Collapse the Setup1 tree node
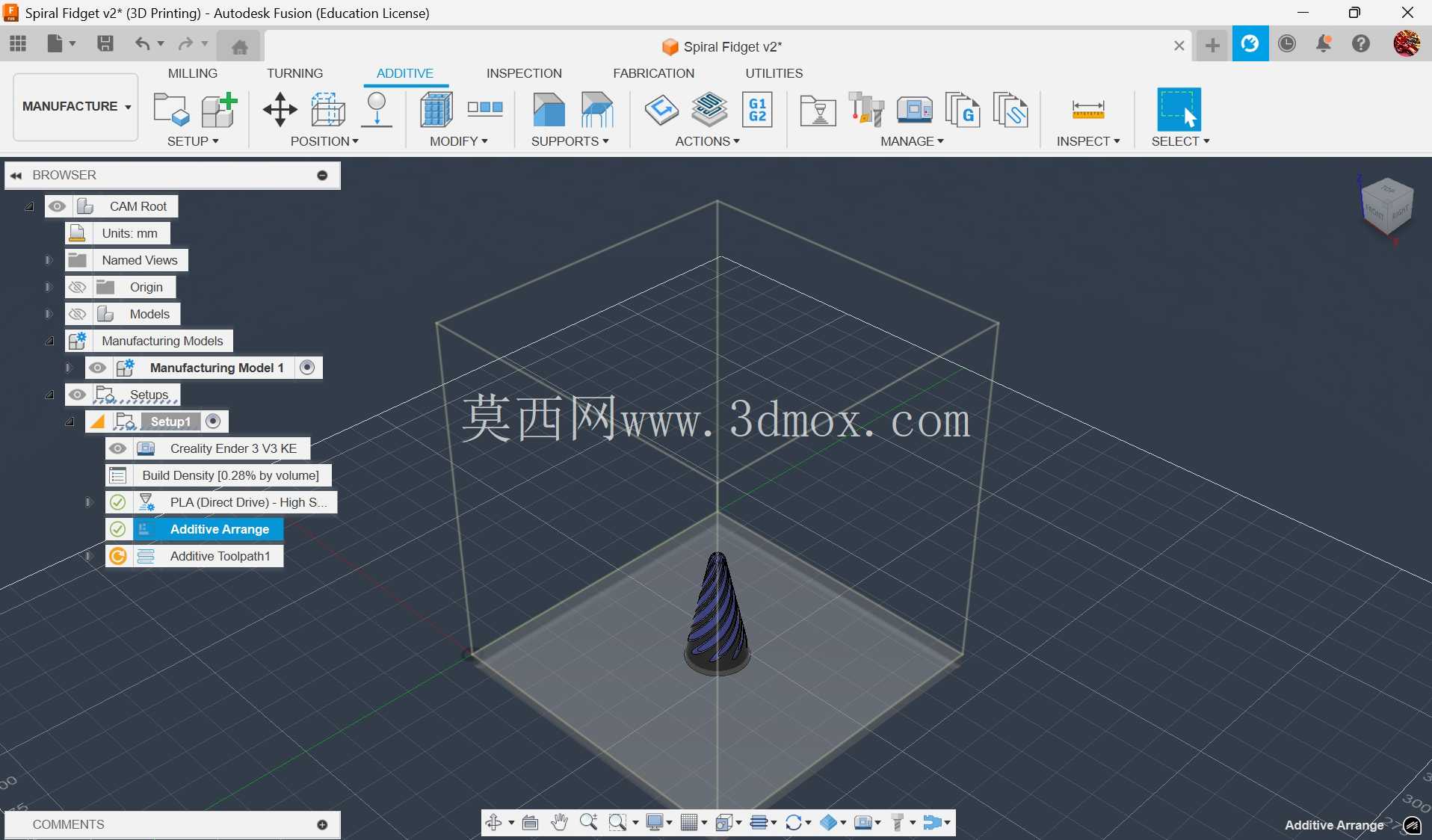This screenshot has width=1432, height=840. [x=69, y=422]
